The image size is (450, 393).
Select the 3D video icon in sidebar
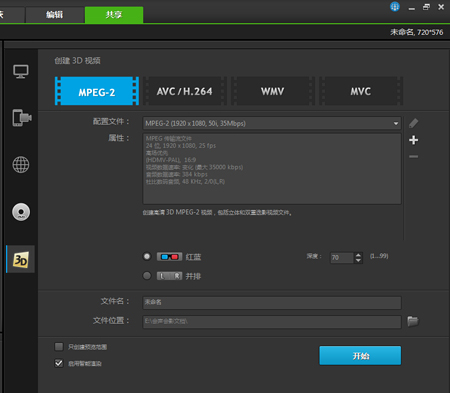[x=21, y=259]
